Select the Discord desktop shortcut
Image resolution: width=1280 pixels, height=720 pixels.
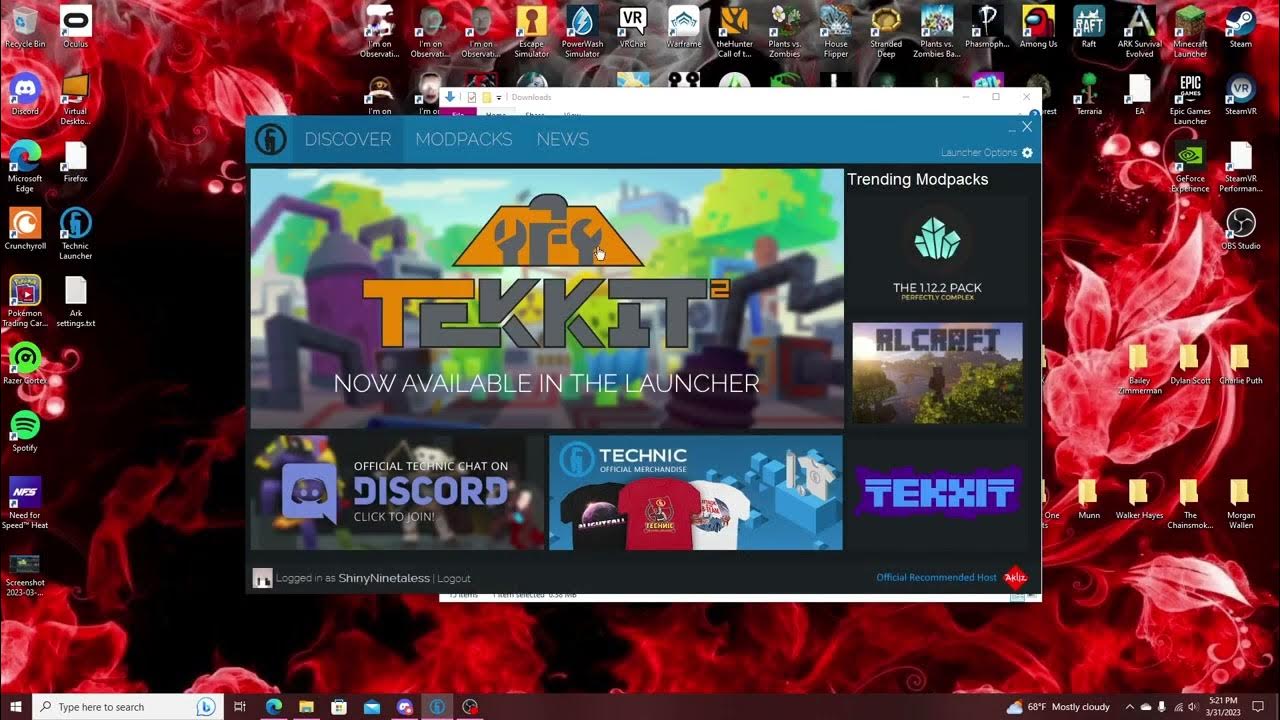pos(25,94)
